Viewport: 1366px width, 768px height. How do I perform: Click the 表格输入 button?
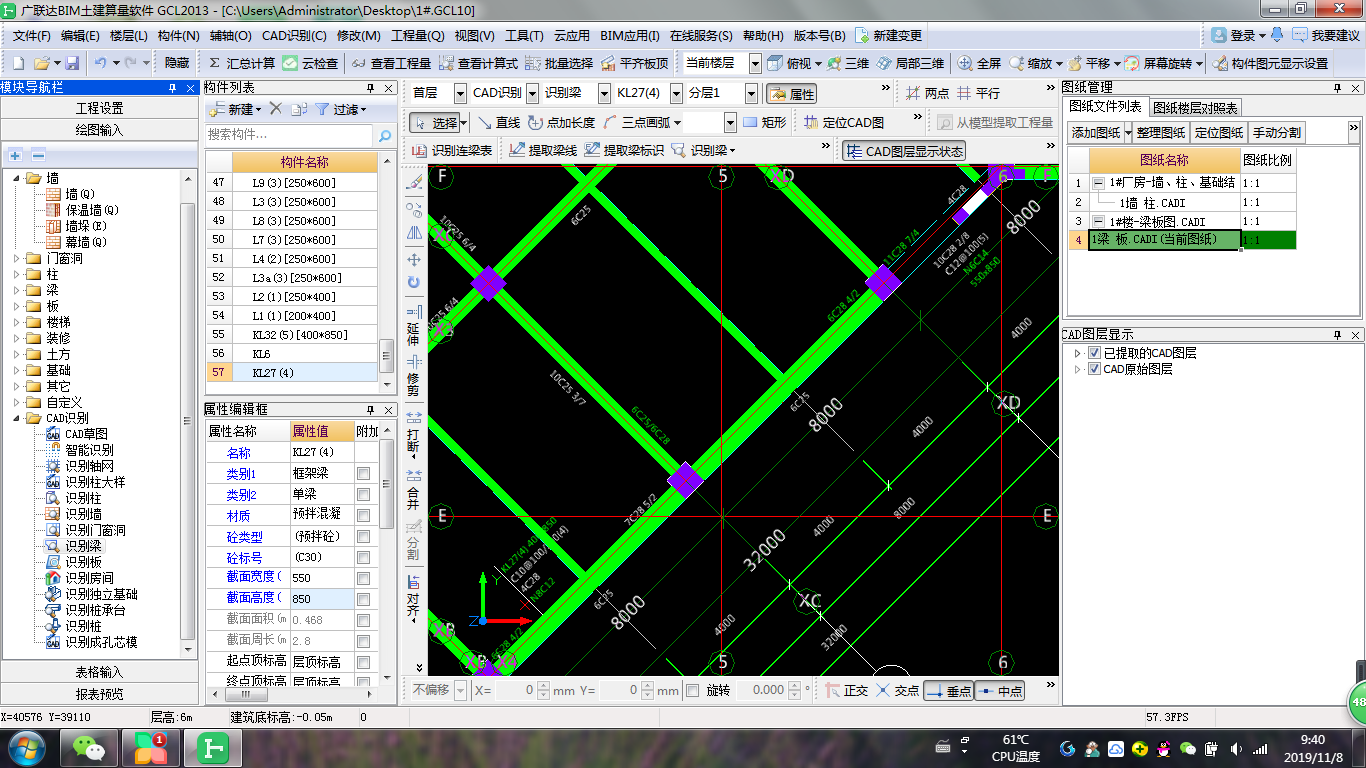(100, 672)
